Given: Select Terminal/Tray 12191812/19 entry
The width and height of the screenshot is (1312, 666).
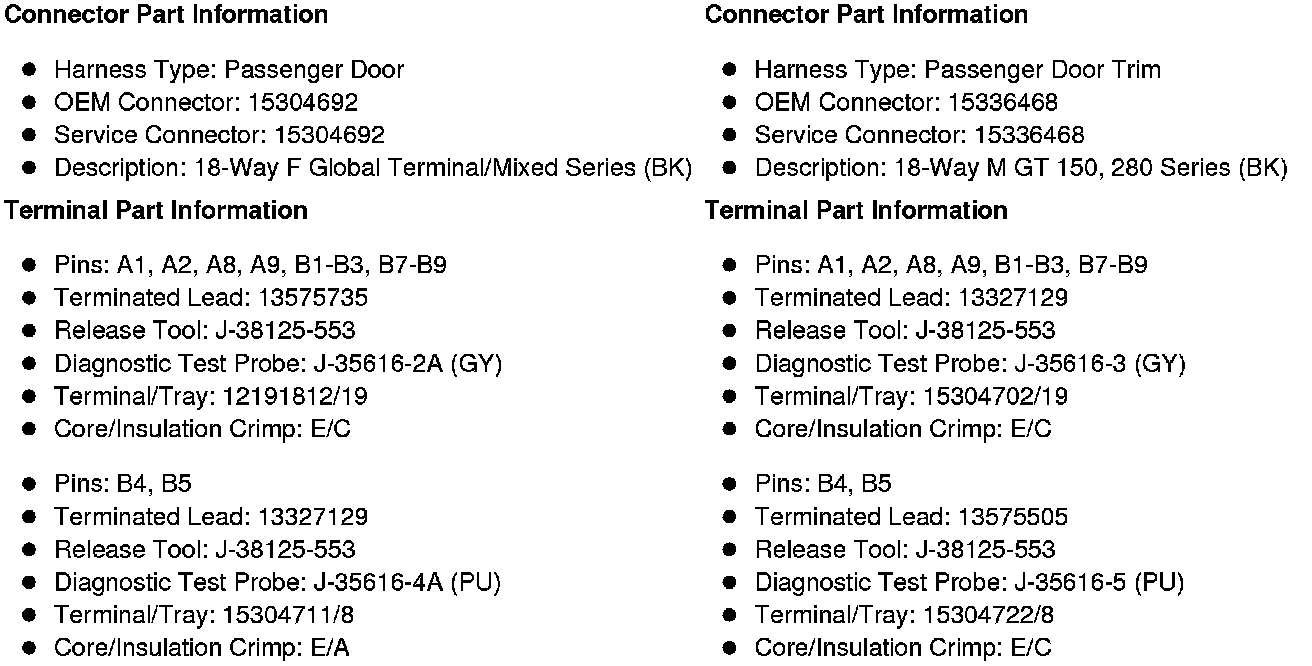Looking at the screenshot, I should point(210,397).
